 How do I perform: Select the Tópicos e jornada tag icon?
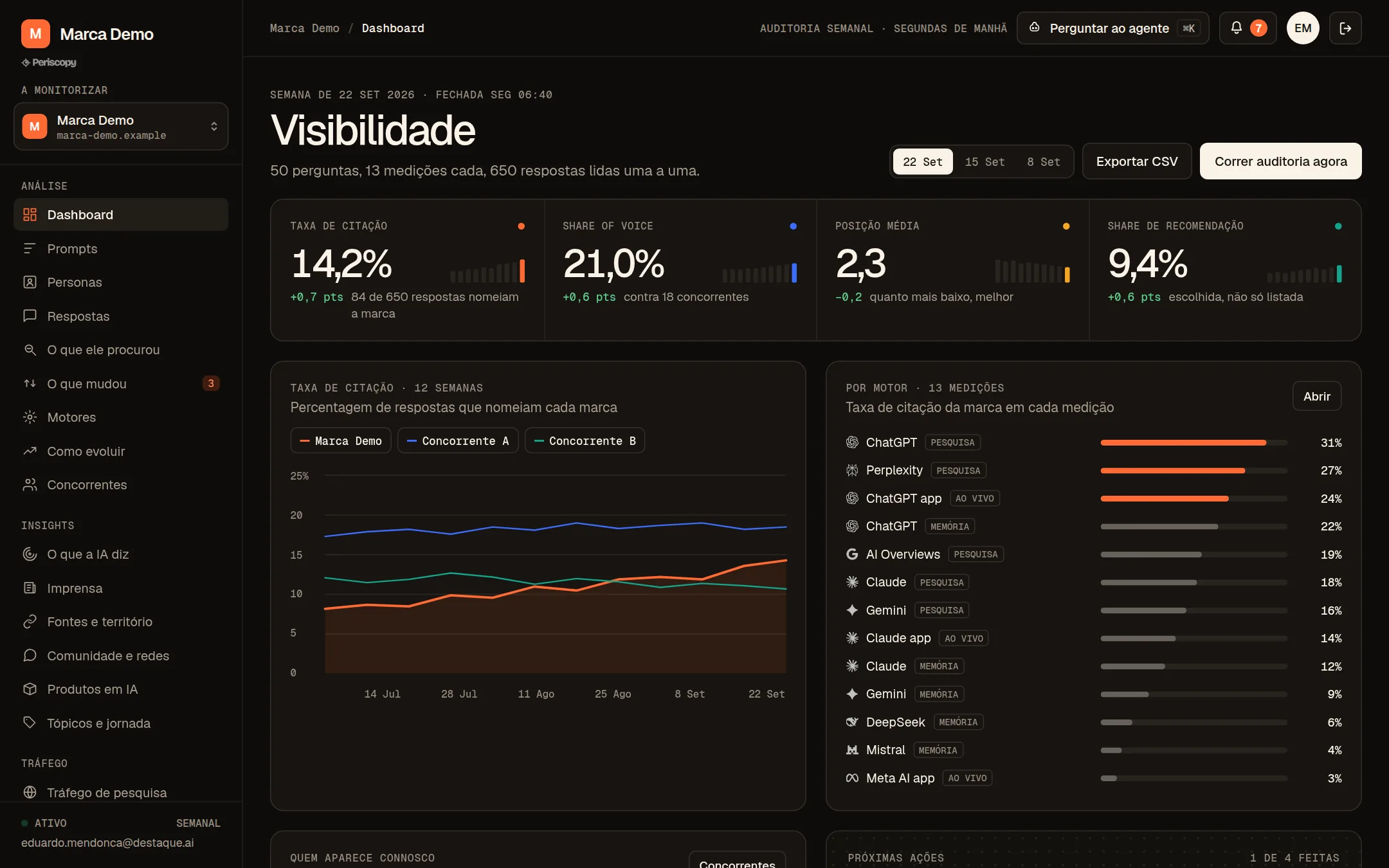[30, 723]
